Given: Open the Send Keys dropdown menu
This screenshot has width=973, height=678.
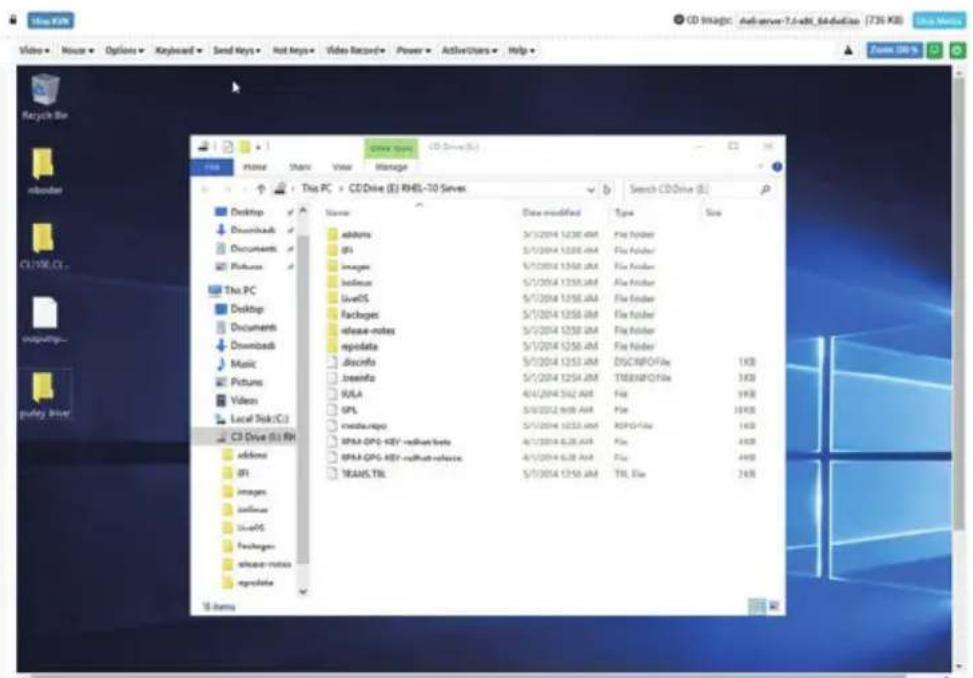Looking at the screenshot, I should pos(236,50).
